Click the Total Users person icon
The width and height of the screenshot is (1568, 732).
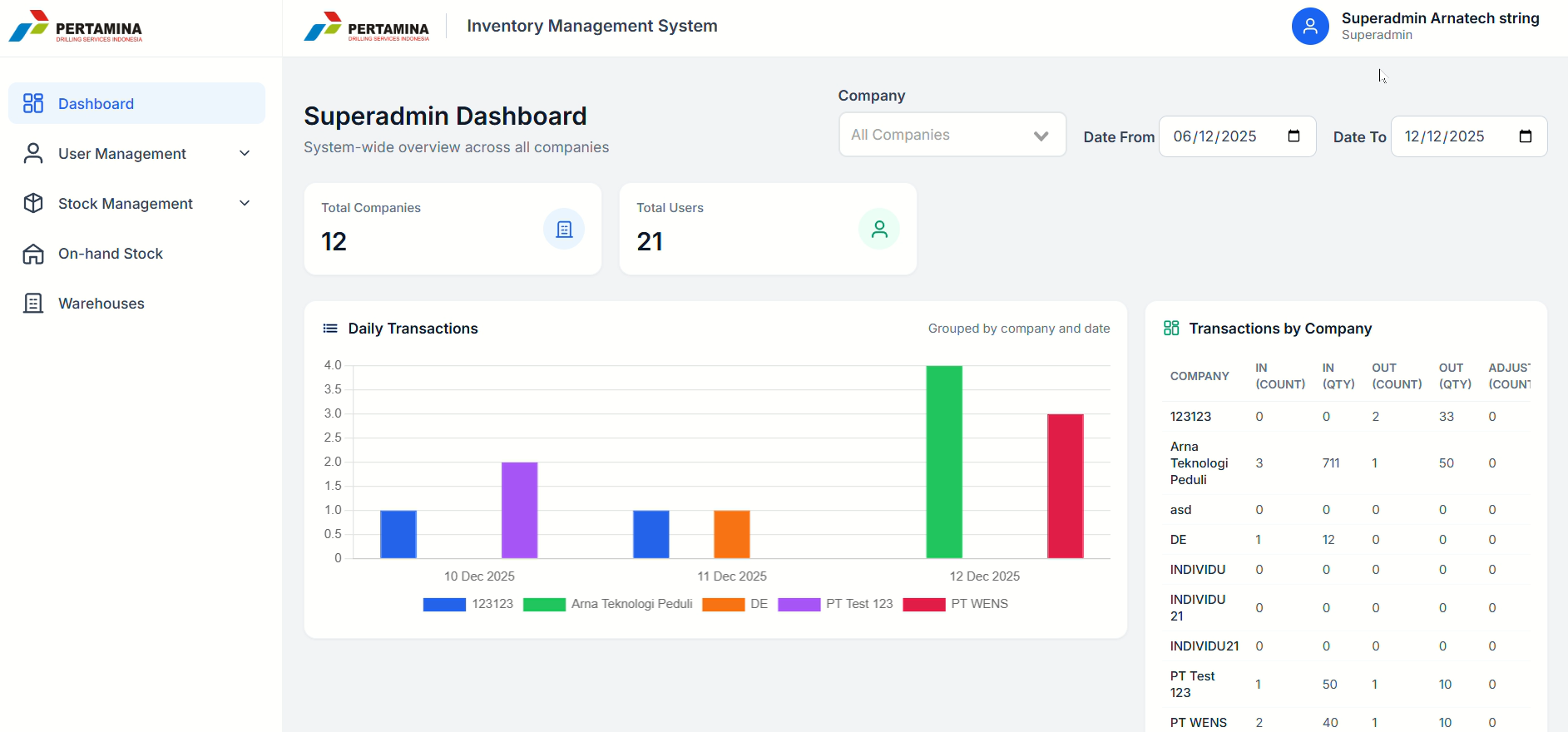tap(879, 229)
